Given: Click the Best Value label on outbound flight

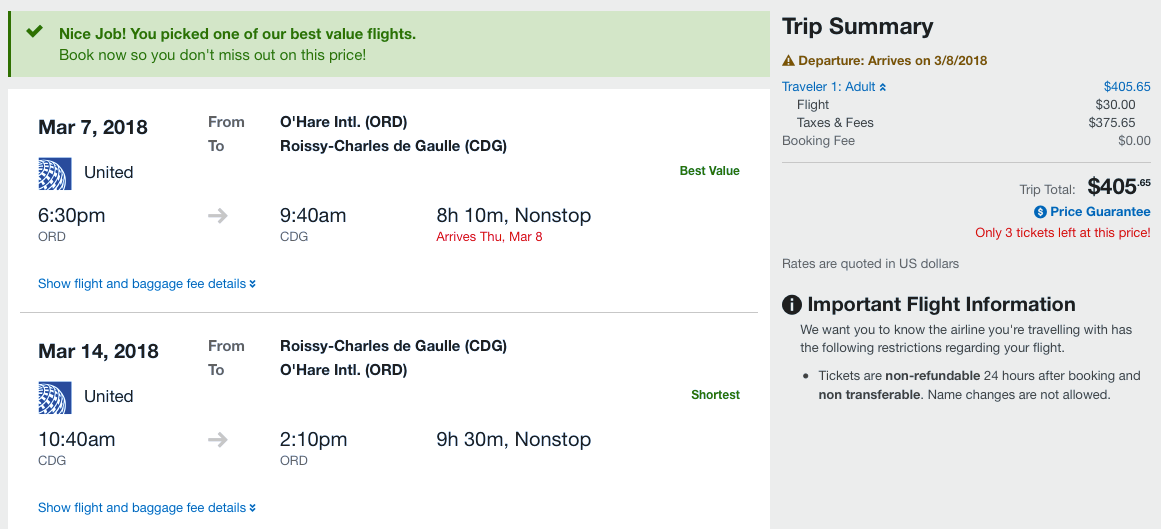Looking at the screenshot, I should click(709, 171).
